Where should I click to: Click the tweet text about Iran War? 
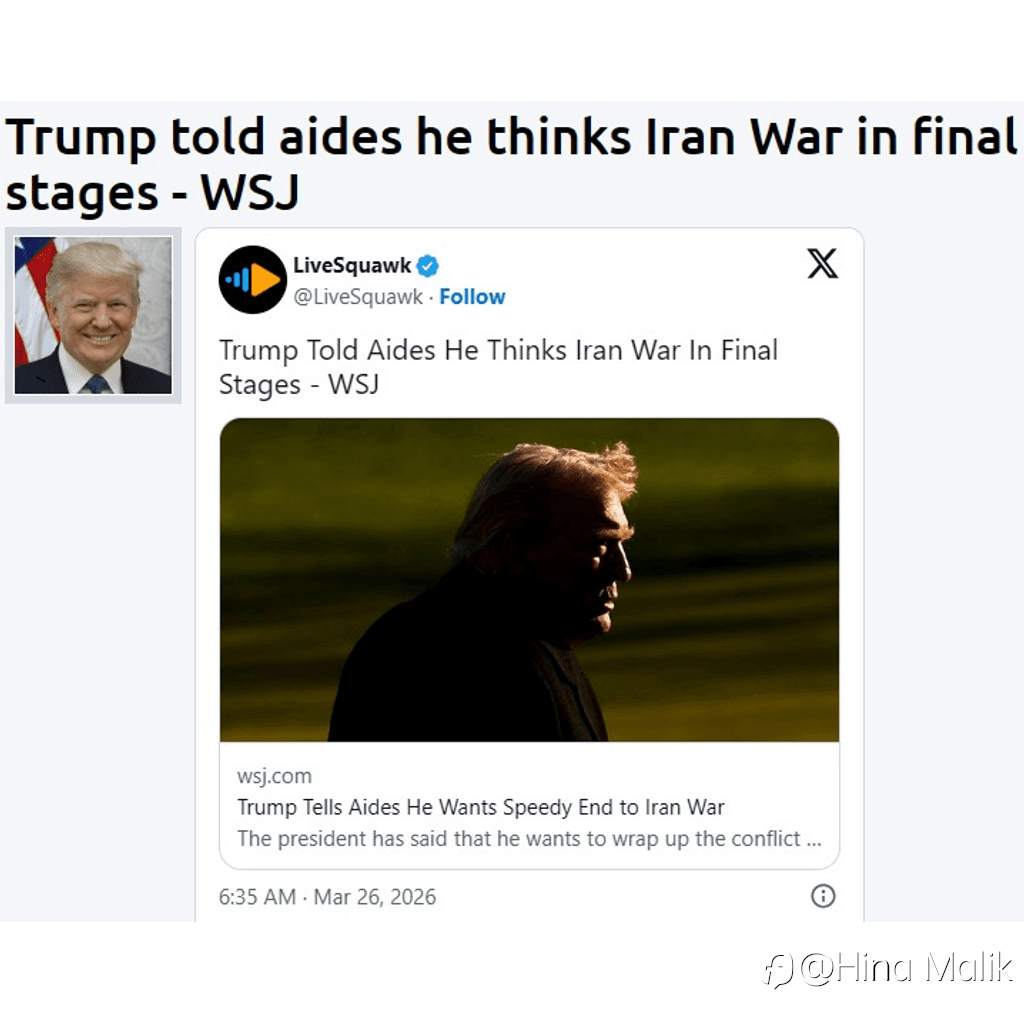(x=498, y=367)
